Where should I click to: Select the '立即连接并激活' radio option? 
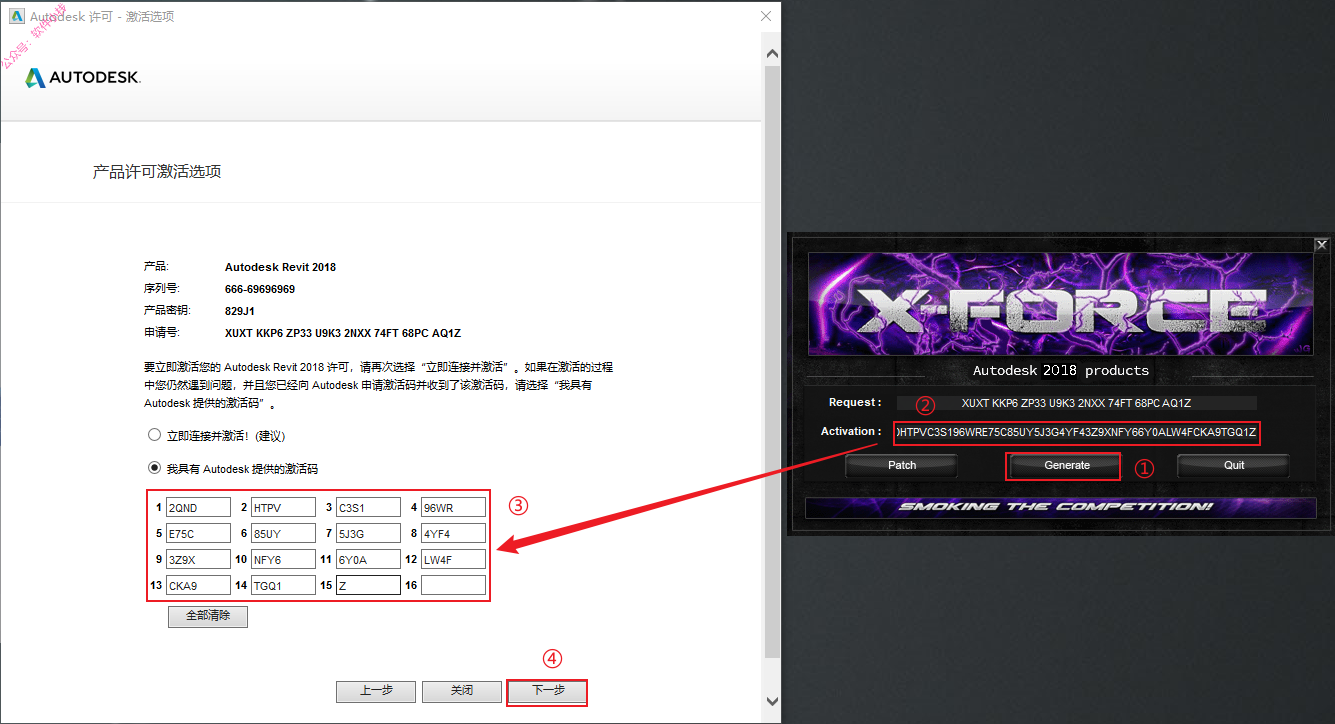coord(154,435)
